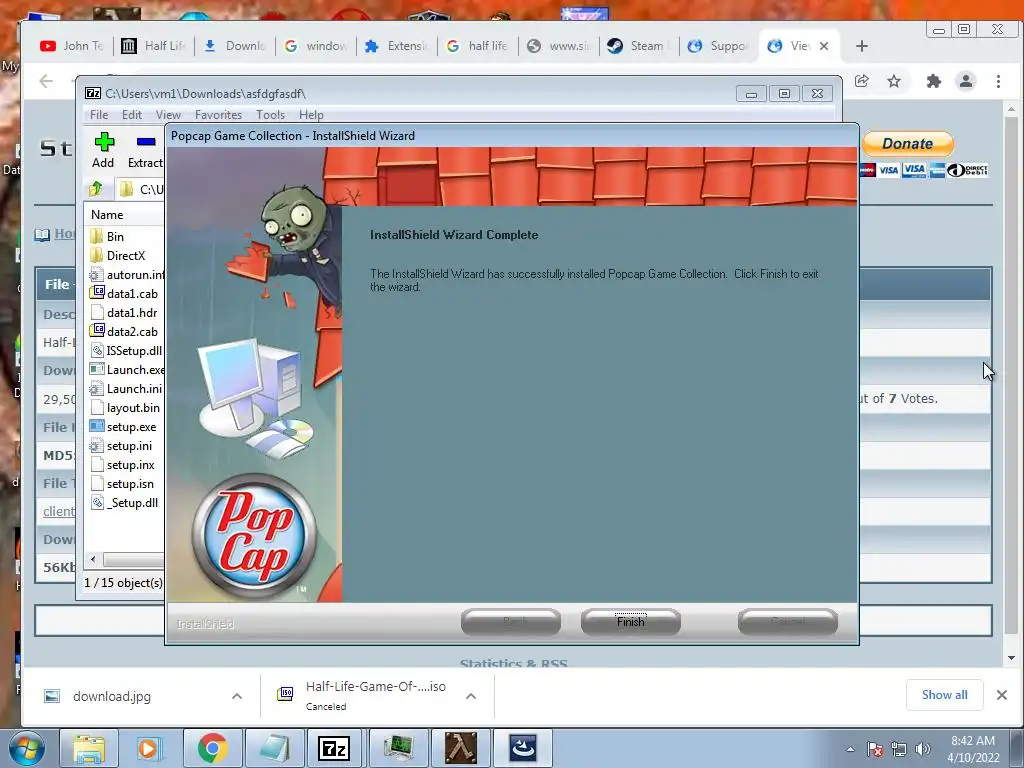1024x768 pixels.
Task: Click the 7-Zip taskbar icon
Action: (x=334, y=748)
